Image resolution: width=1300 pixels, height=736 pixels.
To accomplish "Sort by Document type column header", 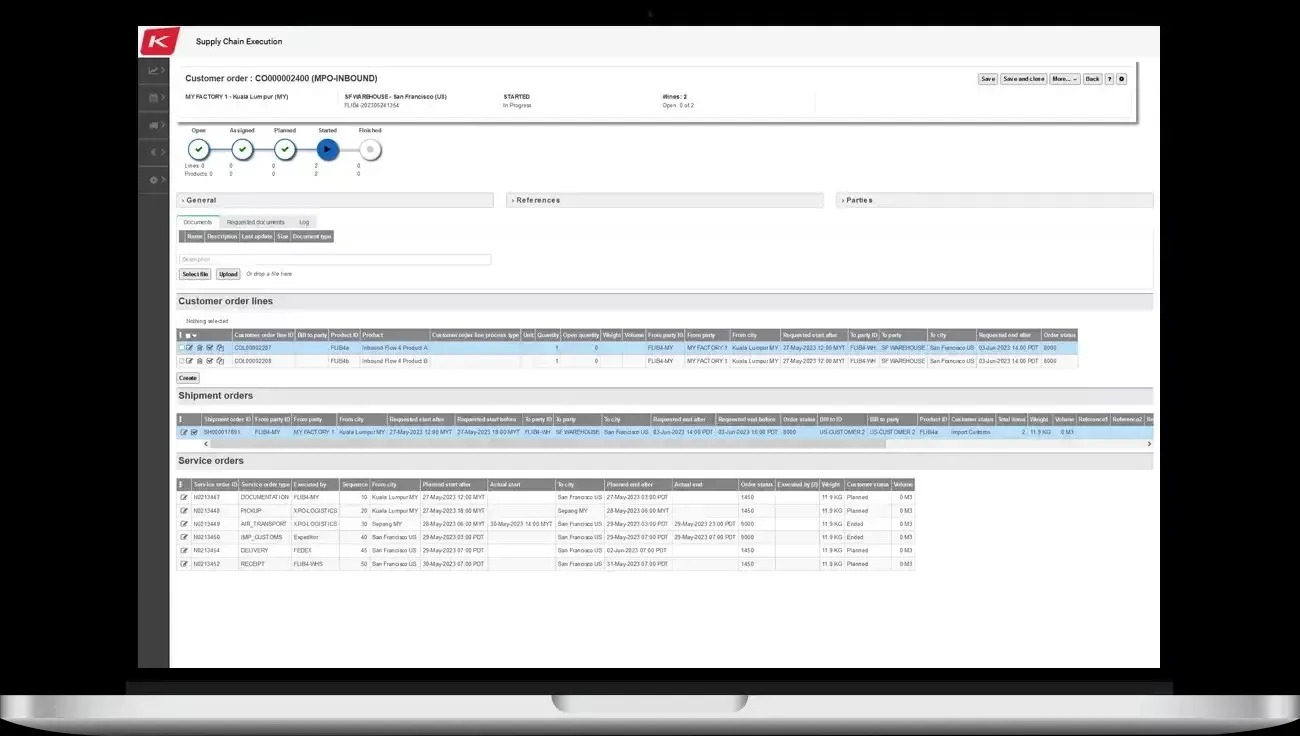I will point(312,237).
